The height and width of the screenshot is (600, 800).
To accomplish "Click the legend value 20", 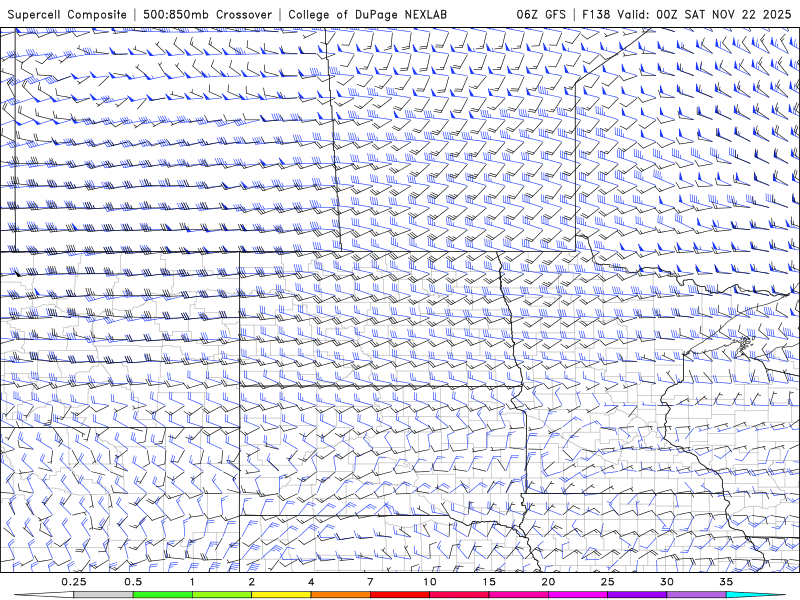I will click(548, 582).
